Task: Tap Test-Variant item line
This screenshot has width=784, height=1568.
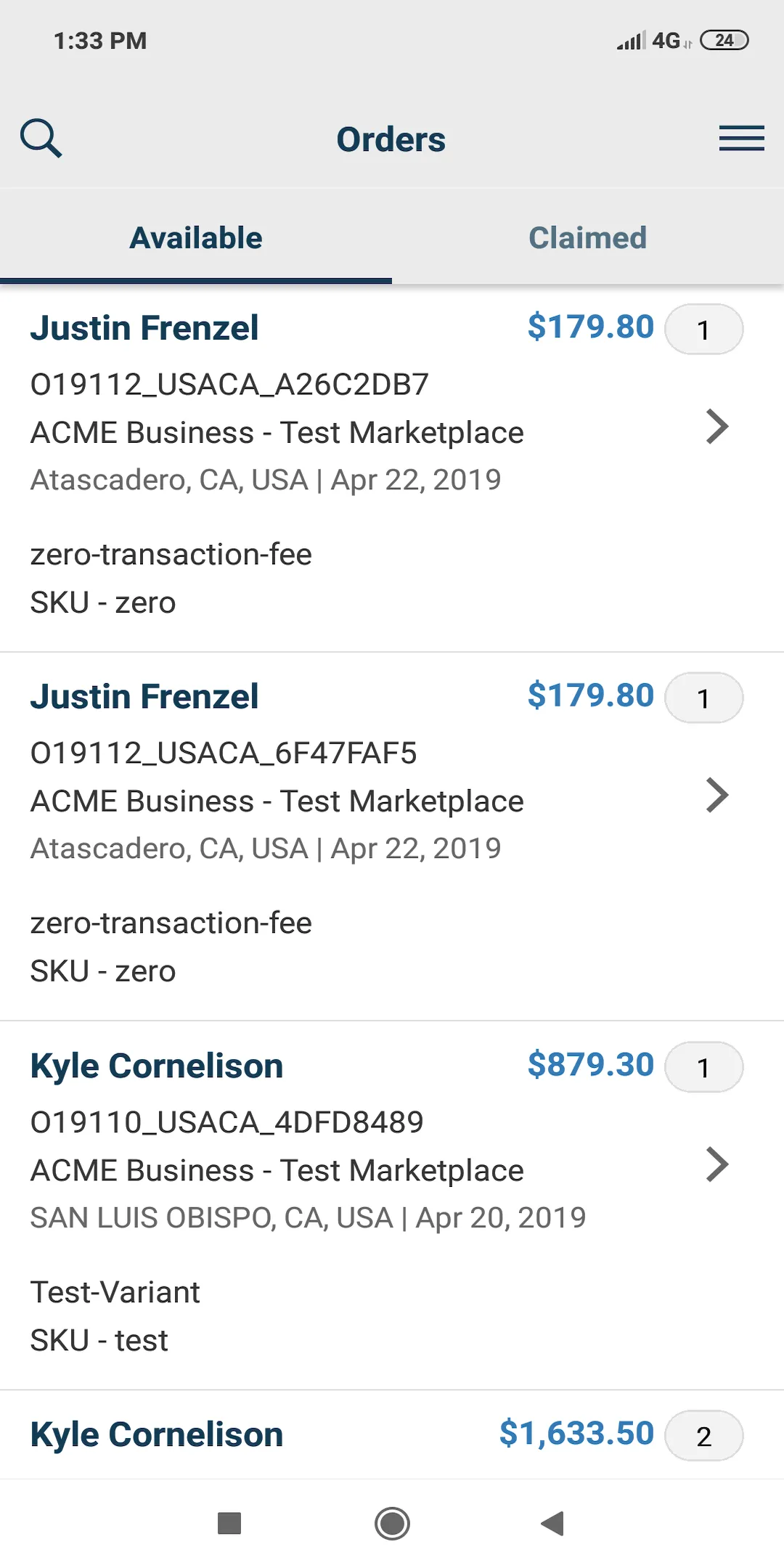Action: point(115,1292)
